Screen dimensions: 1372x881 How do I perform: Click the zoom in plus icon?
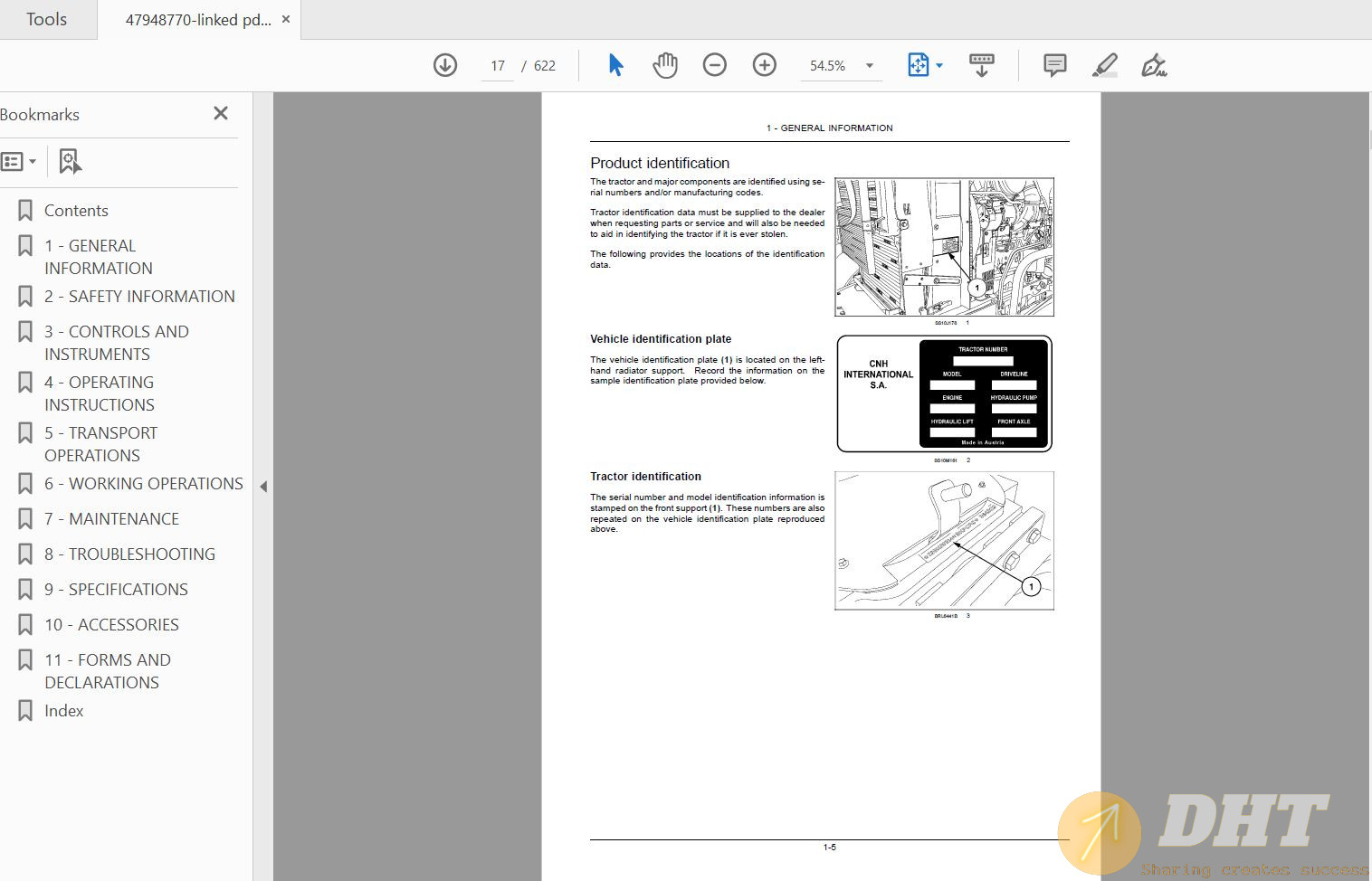click(765, 65)
